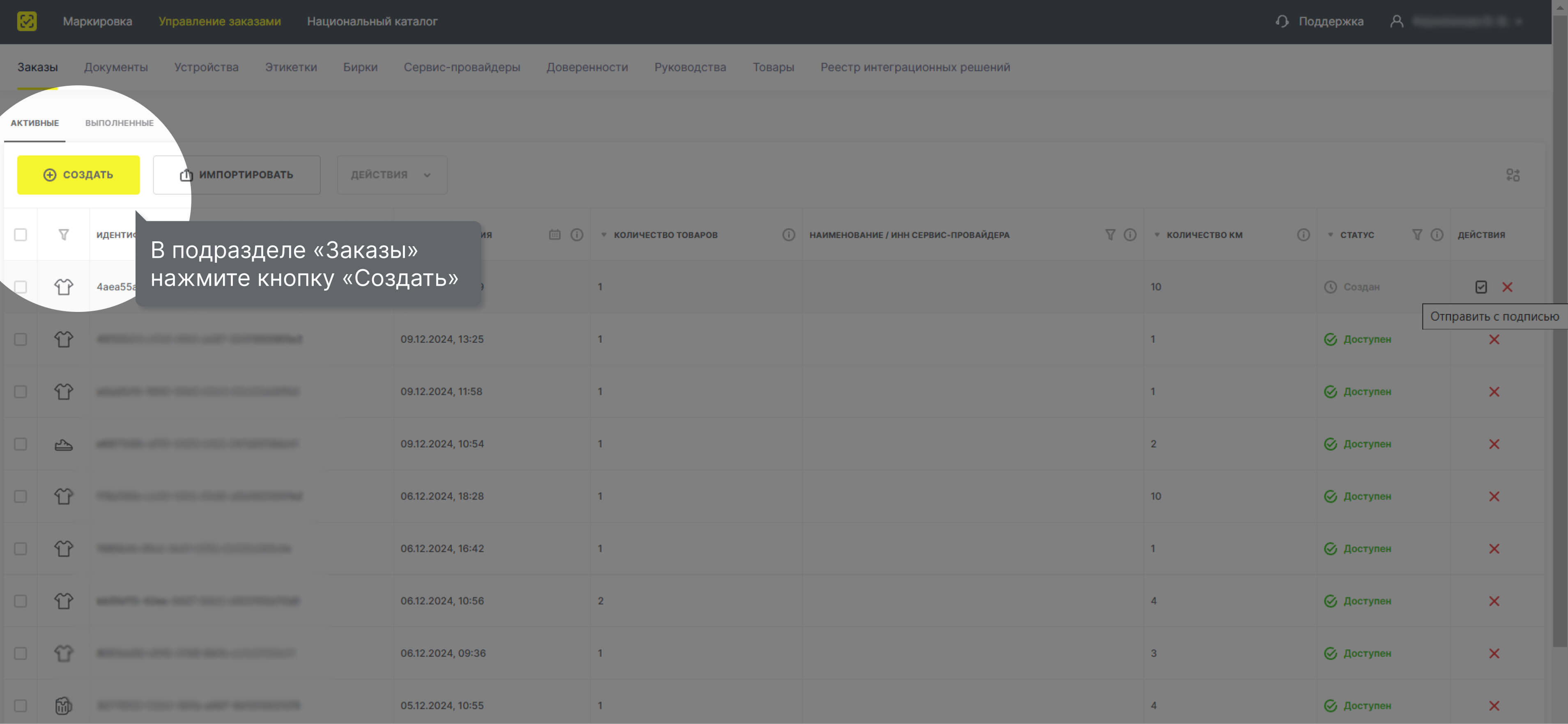Click the table column settings icon
The height and width of the screenshot is (724, 1568).
coord(1513,175)
